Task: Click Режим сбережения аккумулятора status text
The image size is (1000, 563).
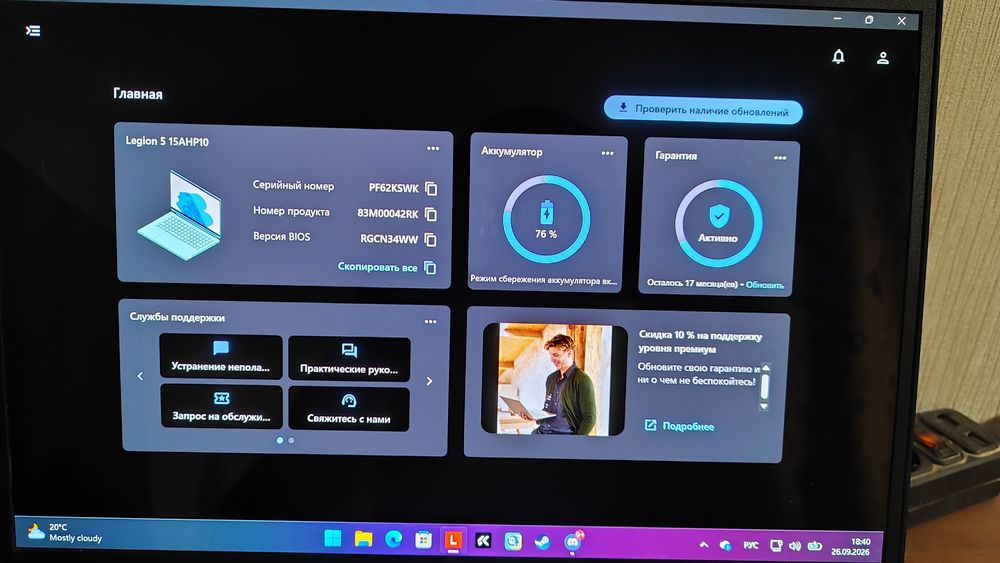Action: [x=544, y=280]
